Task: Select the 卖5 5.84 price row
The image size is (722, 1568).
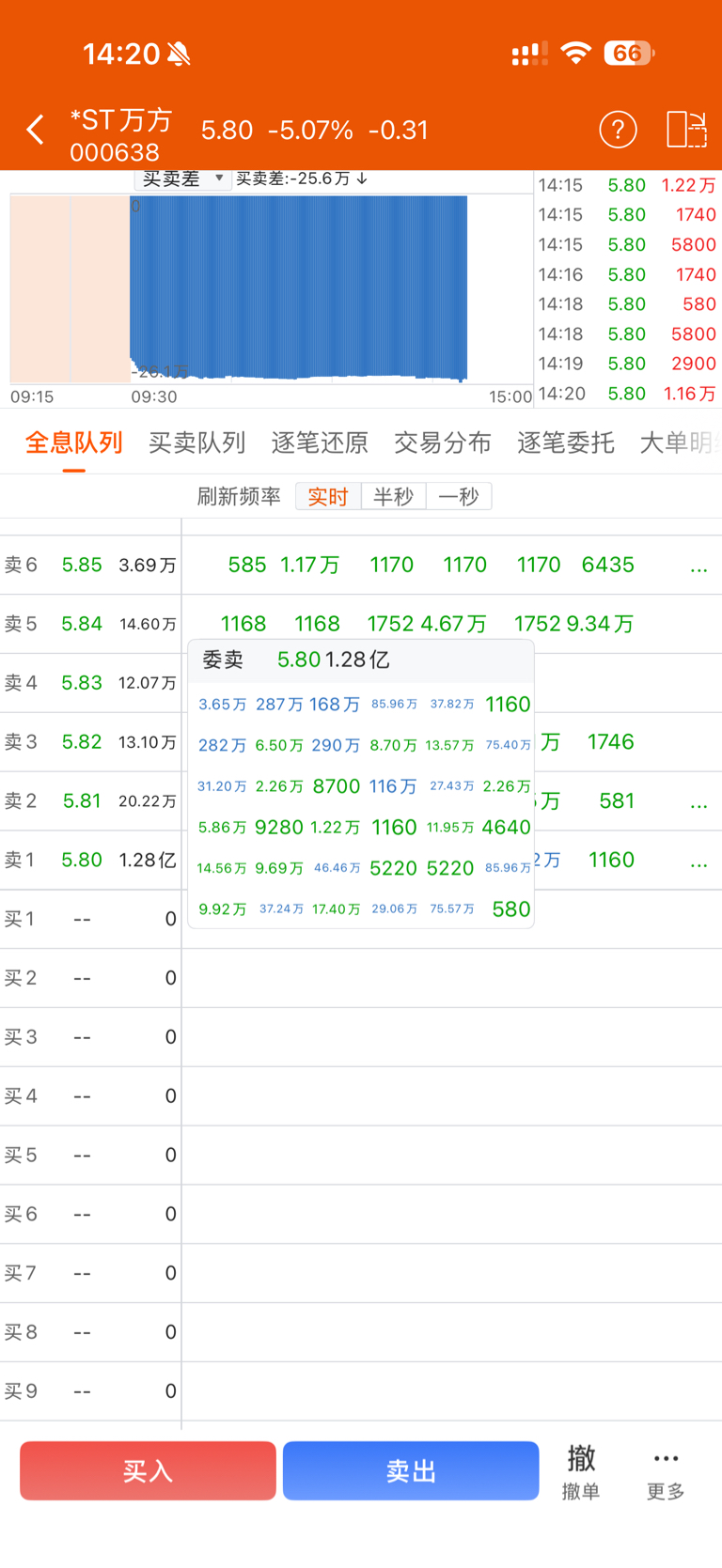Action: 90,624
